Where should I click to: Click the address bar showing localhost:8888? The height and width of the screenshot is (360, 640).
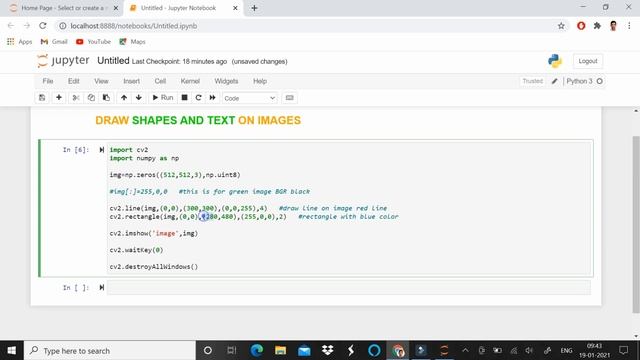310,26
